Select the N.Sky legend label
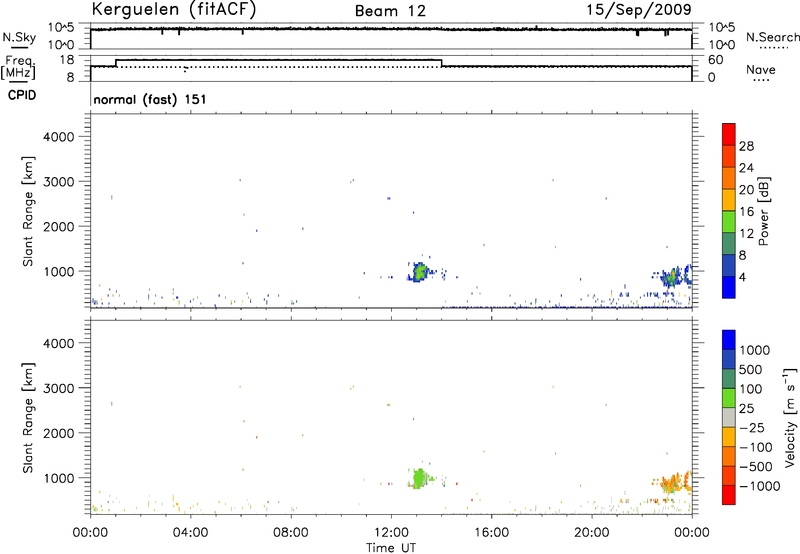Image resolution: width=800 pixels, height=554 pixels. (x=19, y=38)
